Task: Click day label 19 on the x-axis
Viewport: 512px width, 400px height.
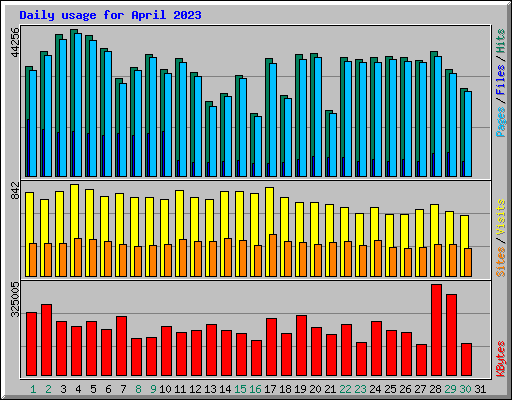Action: [x=300, y=389]
